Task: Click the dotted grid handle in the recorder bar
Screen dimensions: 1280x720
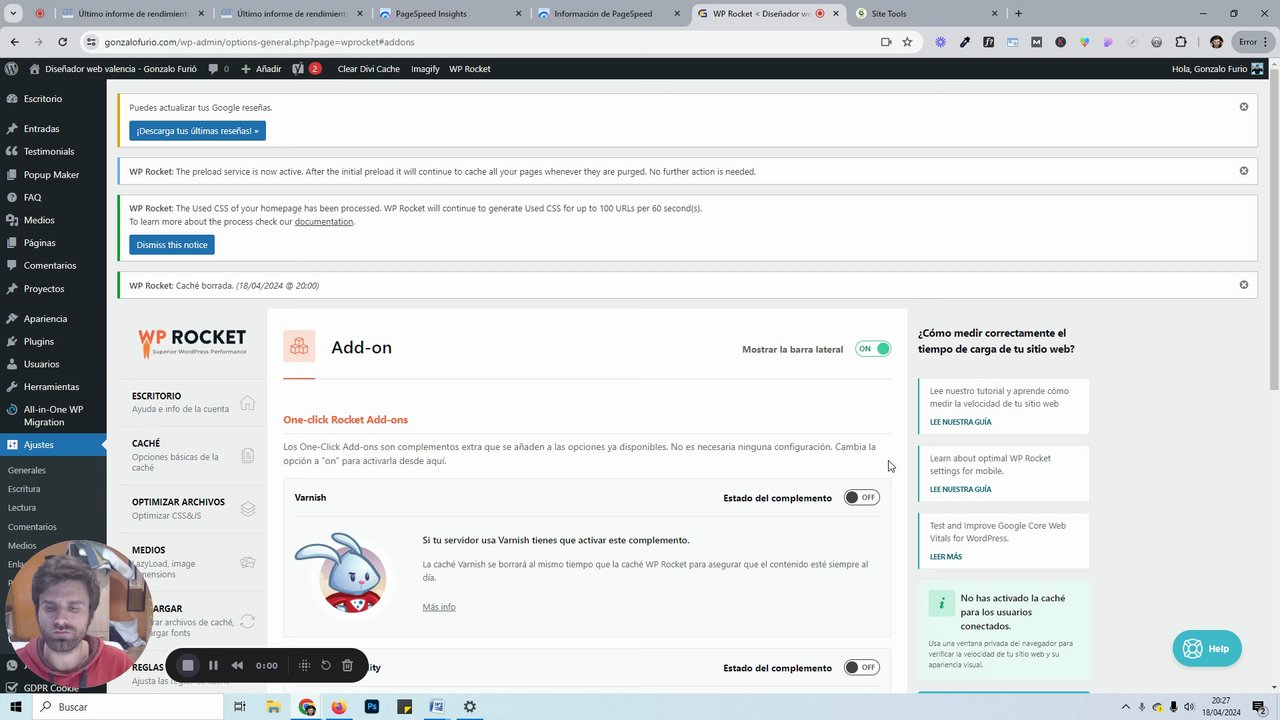Action: click(x=304, y=665)
